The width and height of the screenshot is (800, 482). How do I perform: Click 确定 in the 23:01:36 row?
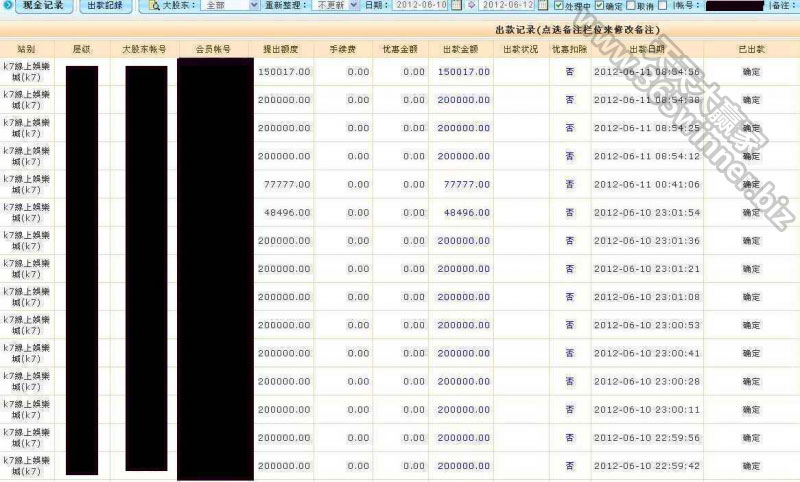click(752, 241)
